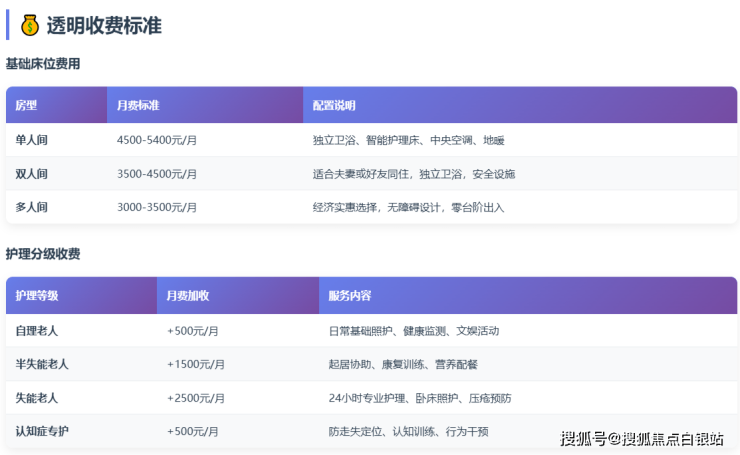Screen dimensions: 740x455
Task: Click the 配置说明 column header
Action: coord(334,105)
